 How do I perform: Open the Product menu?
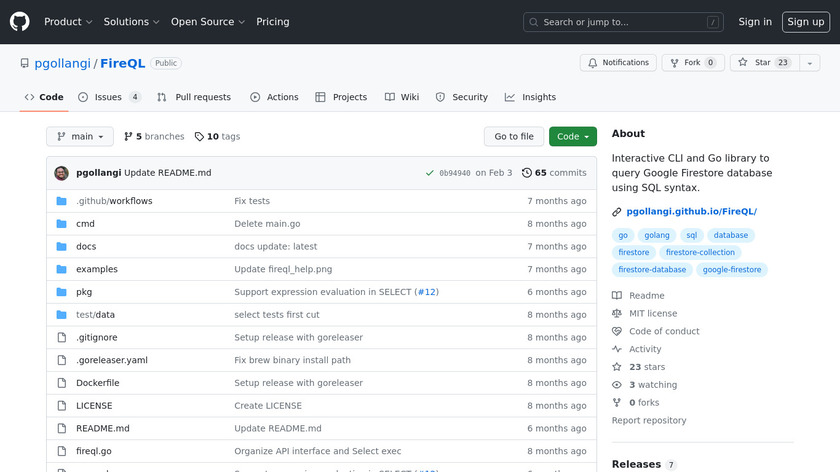coord(68,22)
